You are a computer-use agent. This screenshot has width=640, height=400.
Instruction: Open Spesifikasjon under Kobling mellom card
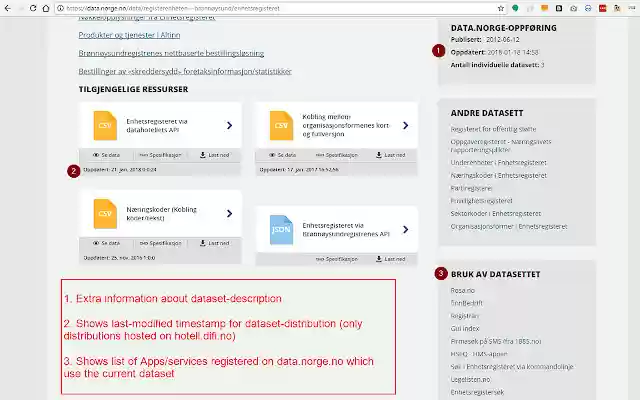click(x=337, y=155)
